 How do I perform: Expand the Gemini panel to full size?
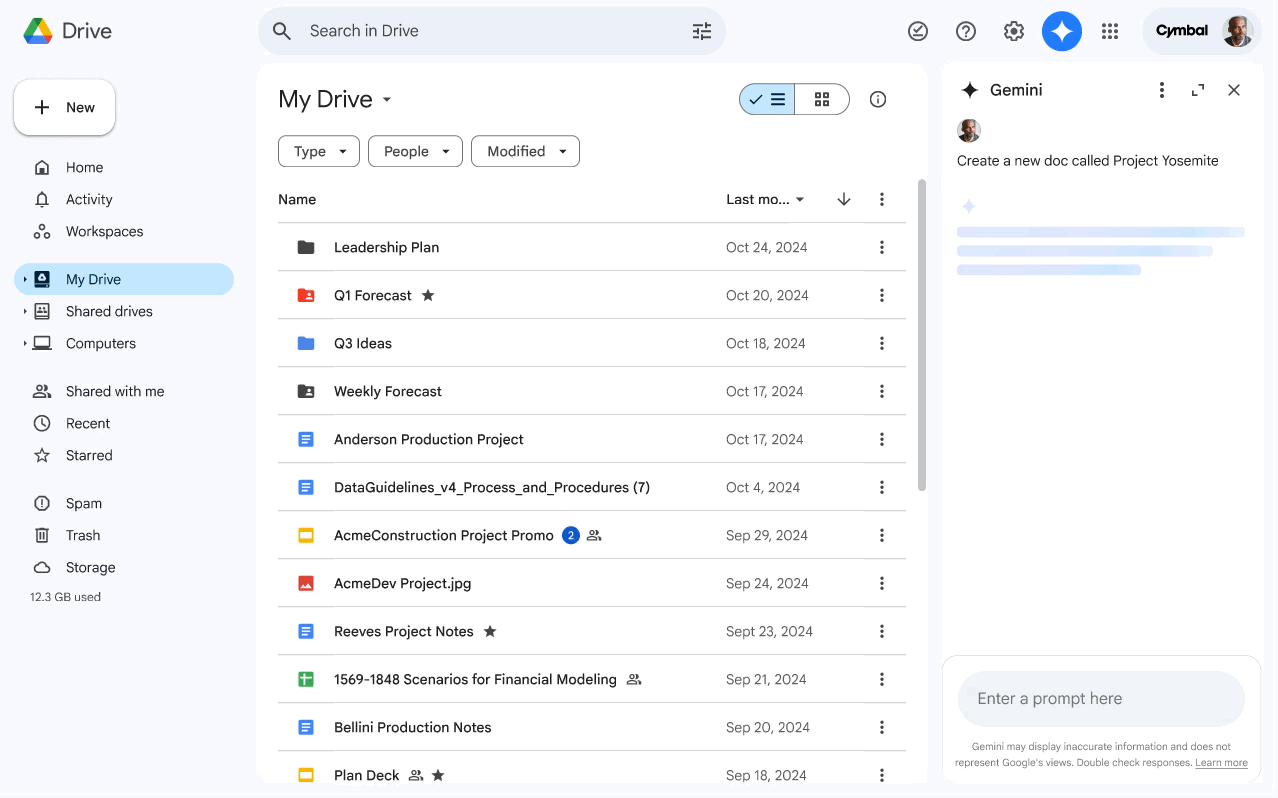tap(1198, 90)
